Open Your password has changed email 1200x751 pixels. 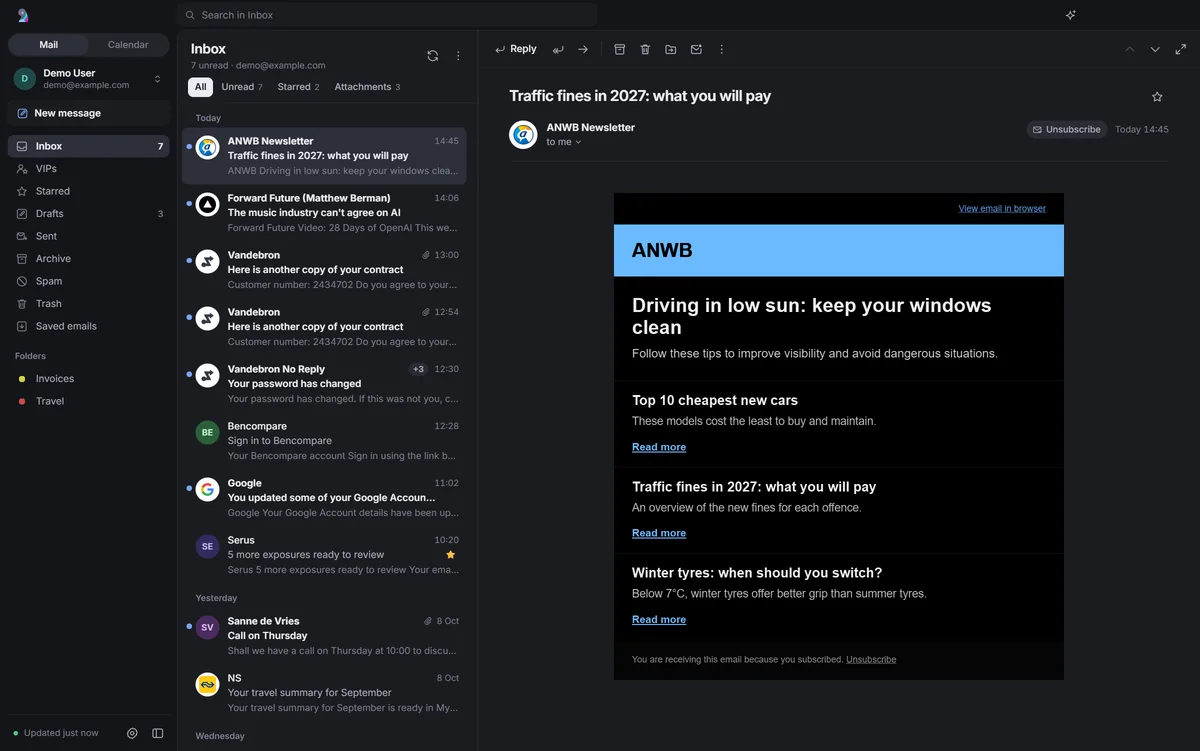click(324, 384)
